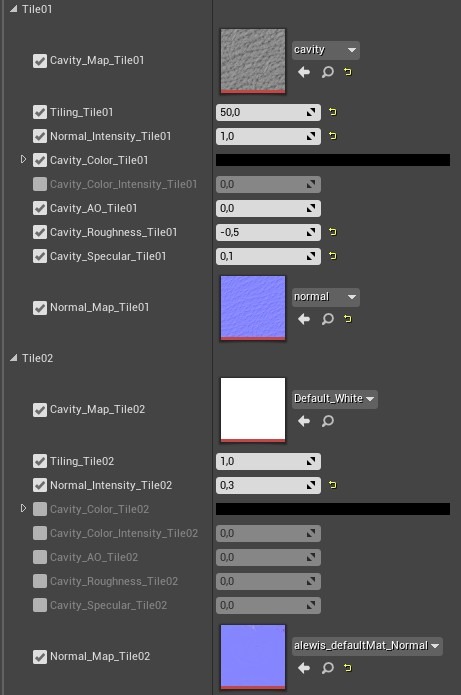Reset Normal_Intensity_Tile02 to default
The image size is (461, 695).
333,485
